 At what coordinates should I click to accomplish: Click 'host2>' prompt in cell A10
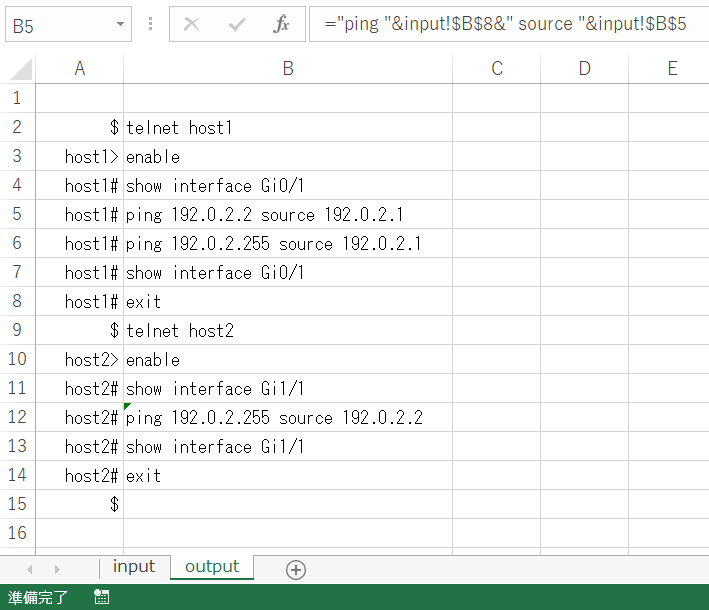91,359
